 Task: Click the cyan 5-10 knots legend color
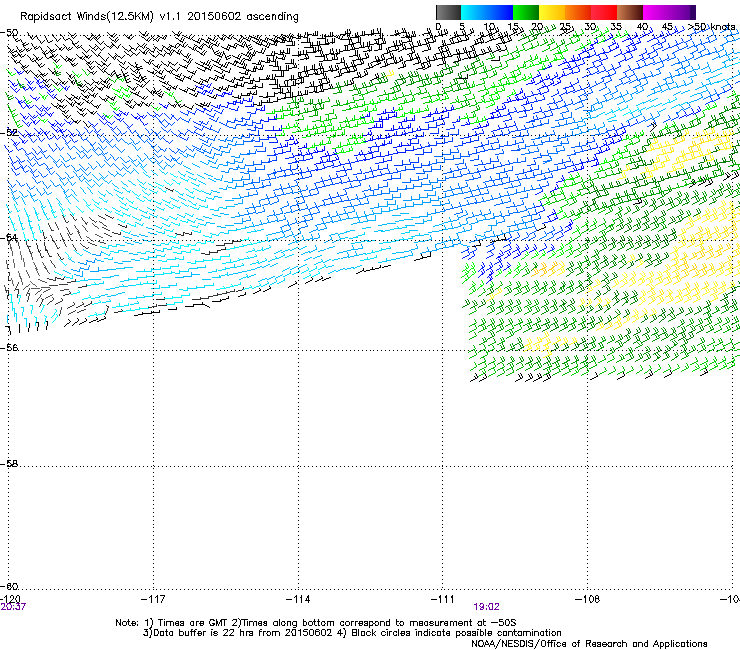(474, 12)
